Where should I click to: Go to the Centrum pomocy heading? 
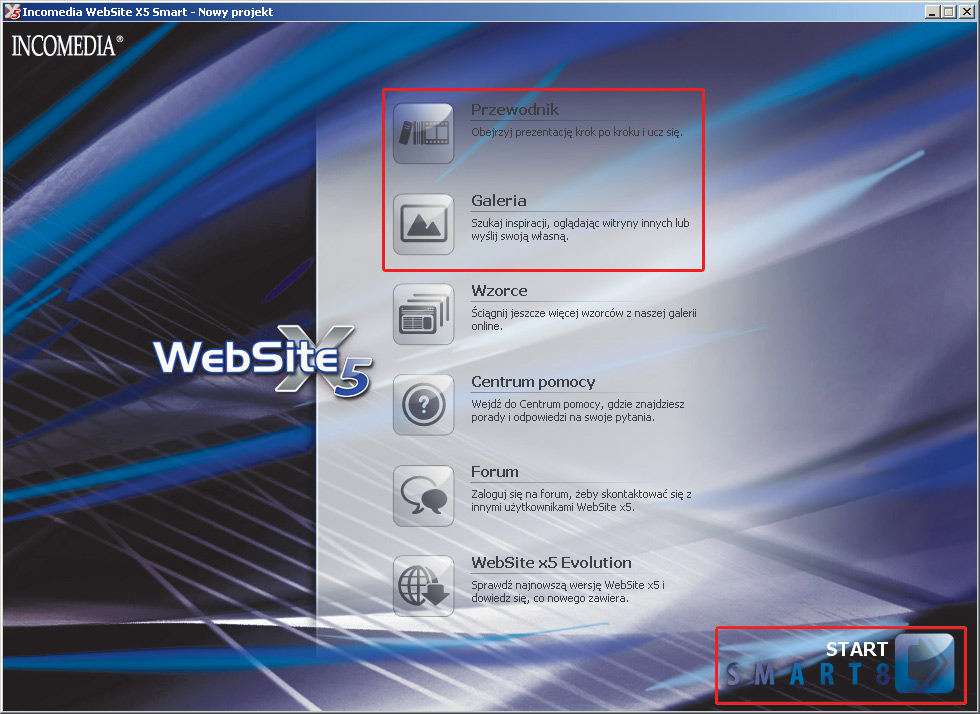pyautogui.click(x=533, y=382)
